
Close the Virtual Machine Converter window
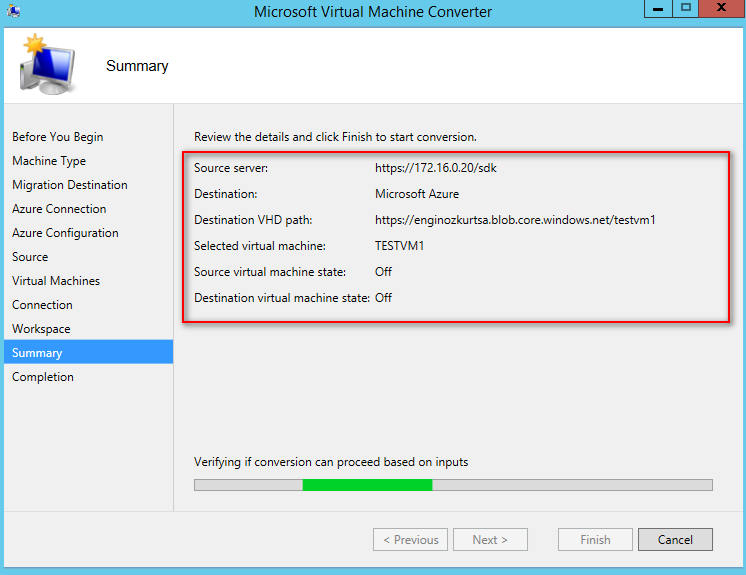pyautogui.click(x=722, y=9)
